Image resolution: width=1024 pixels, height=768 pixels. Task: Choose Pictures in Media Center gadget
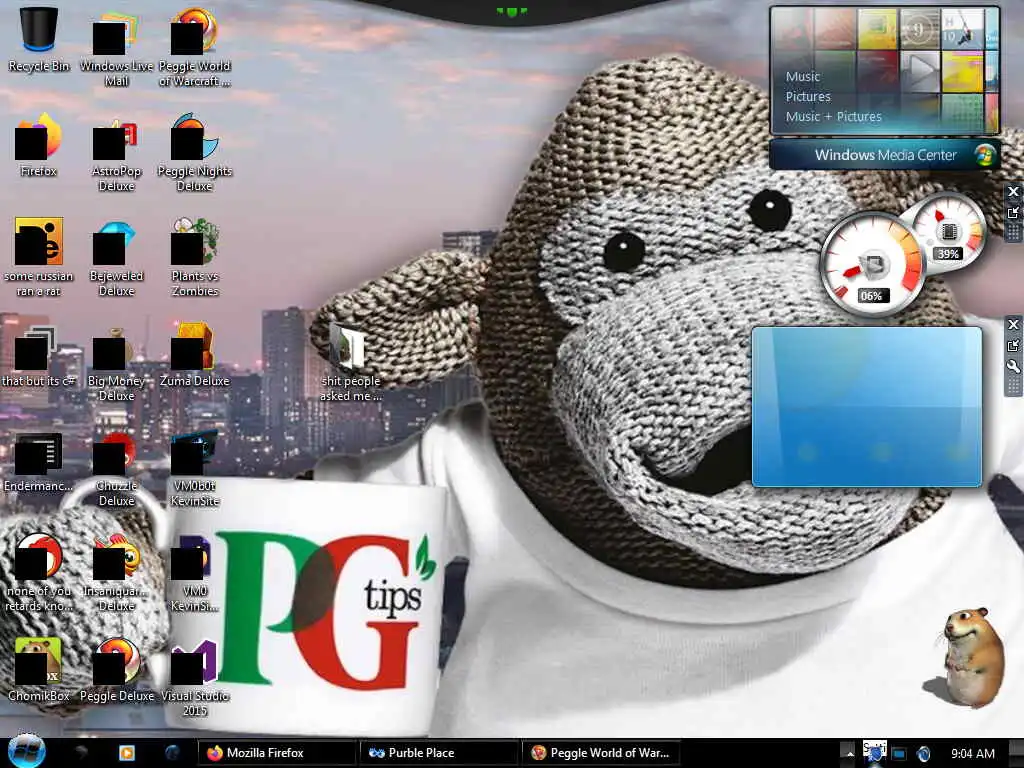click(x=808, y=97)
